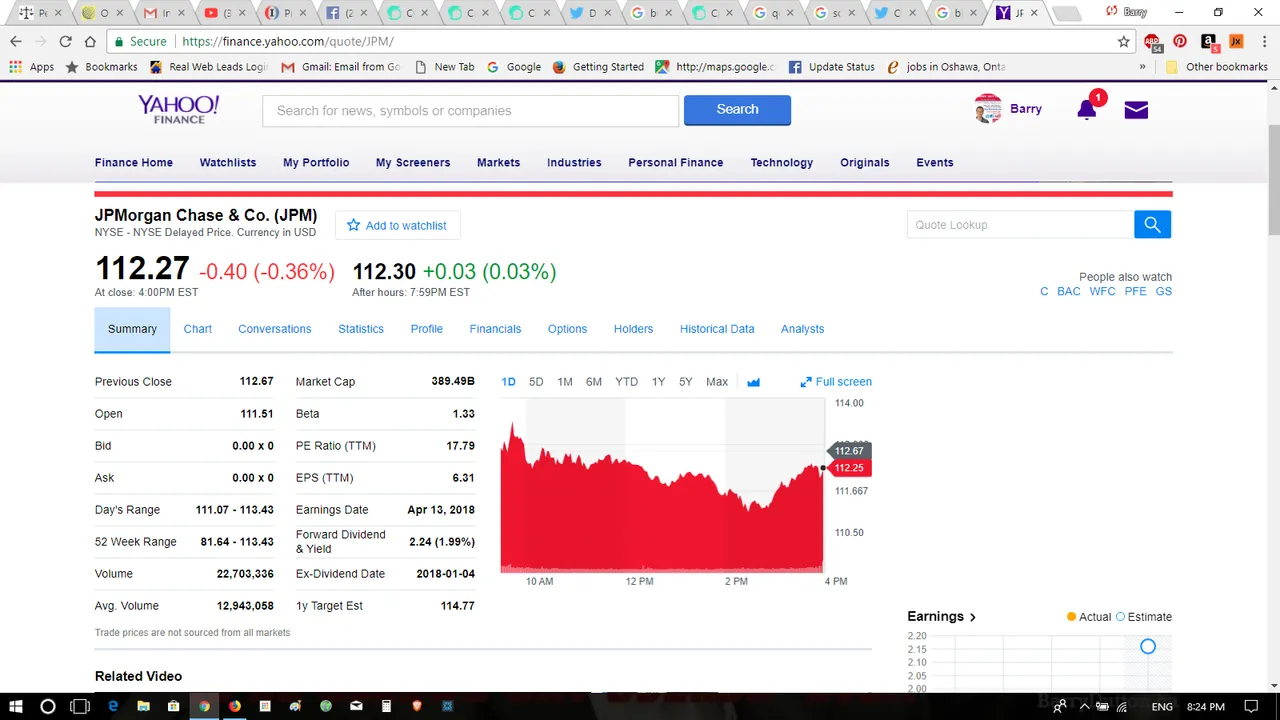Bookmark this page with the star icon
The width and height of the screenshot is (1280, 720).
point(1124,41)
